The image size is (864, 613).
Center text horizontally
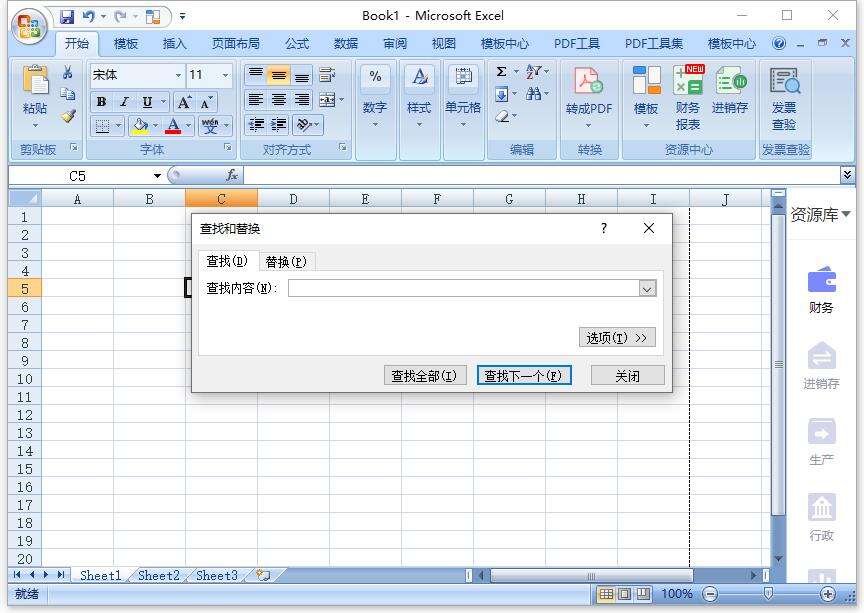[x=279, y=100]
